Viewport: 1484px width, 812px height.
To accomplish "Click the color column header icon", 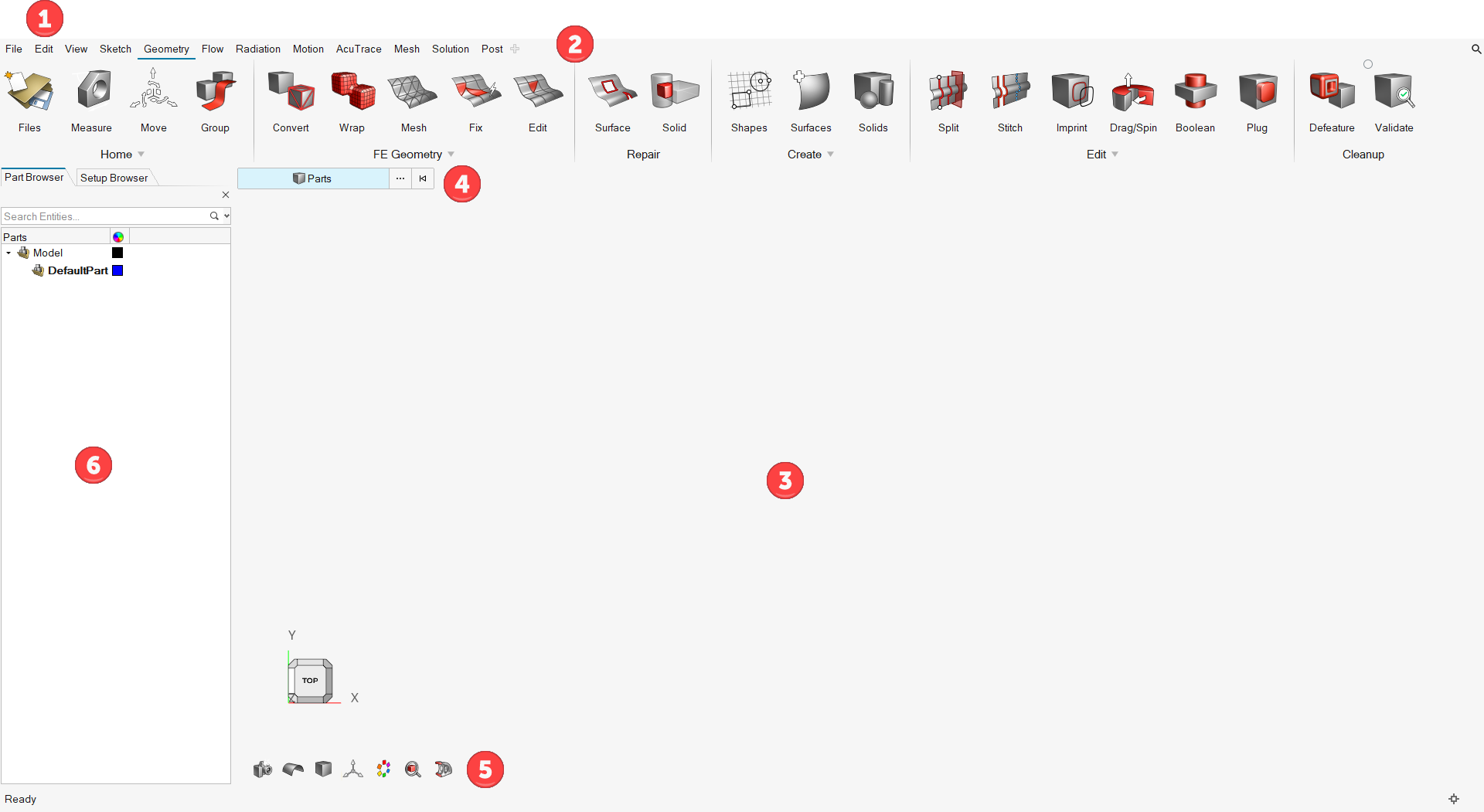I will 118,237.
